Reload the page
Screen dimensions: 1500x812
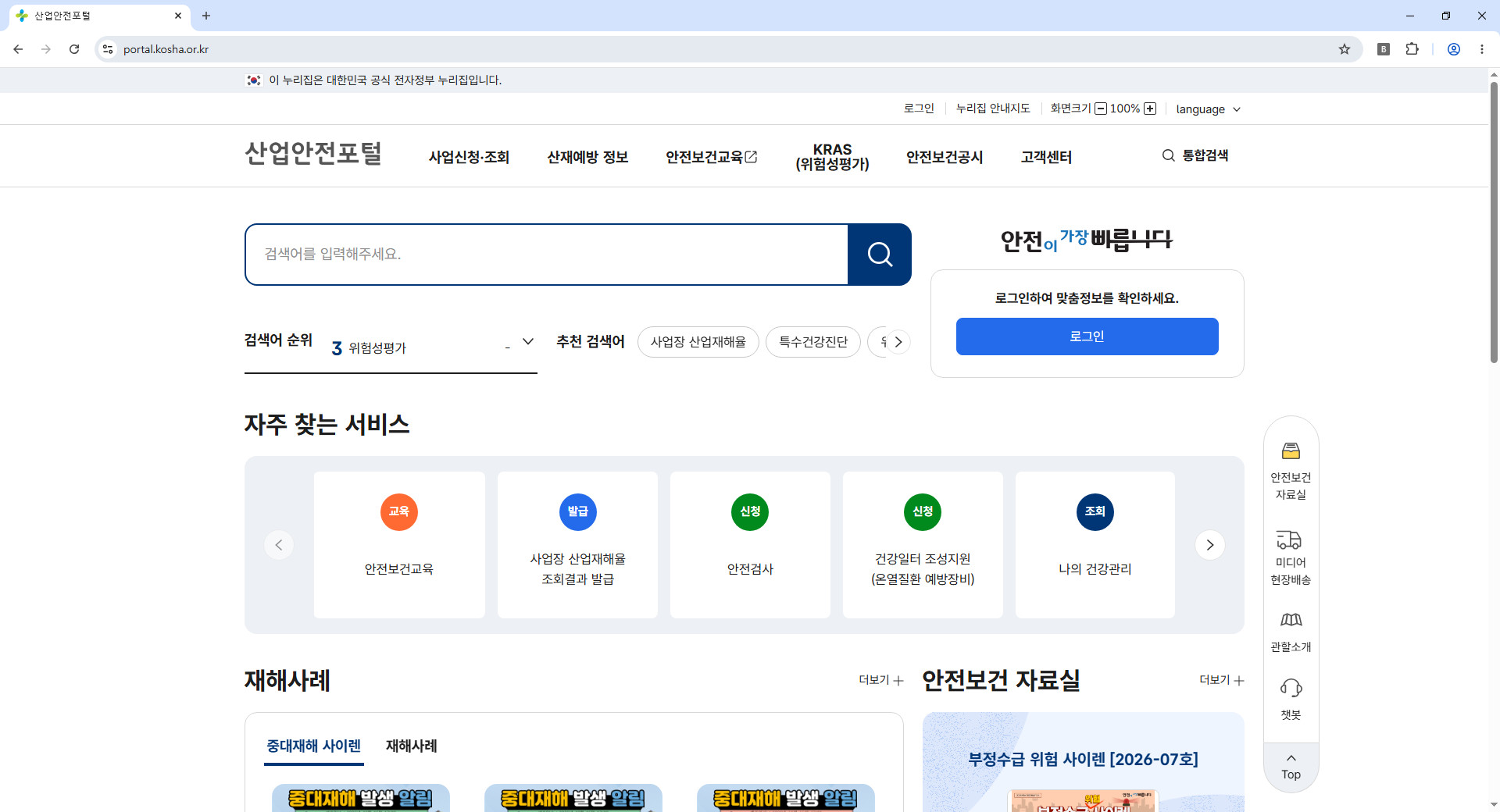coord(74,49)
